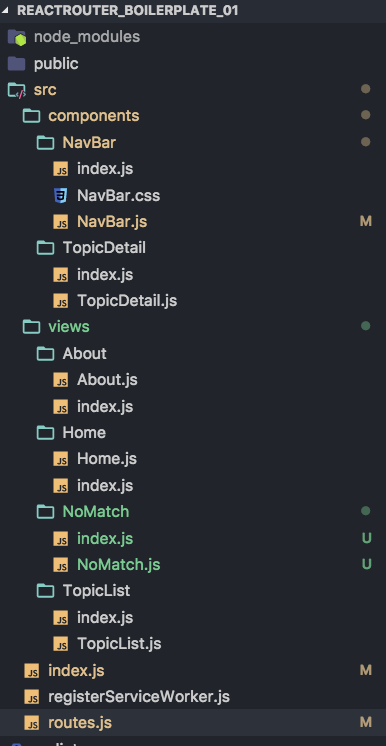386x746 pixels.
Task: Collapse the Home folder label
Action: tap(84, 432)
